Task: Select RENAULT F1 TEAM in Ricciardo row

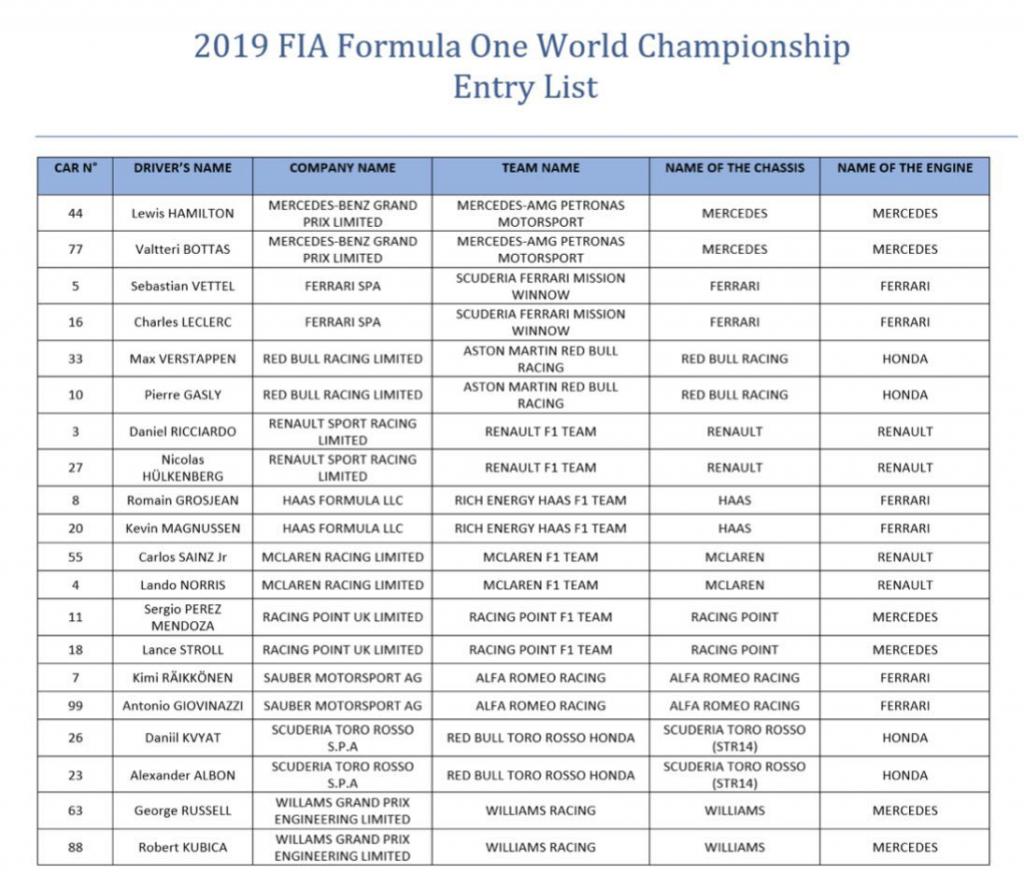Action: click(540, 432)
